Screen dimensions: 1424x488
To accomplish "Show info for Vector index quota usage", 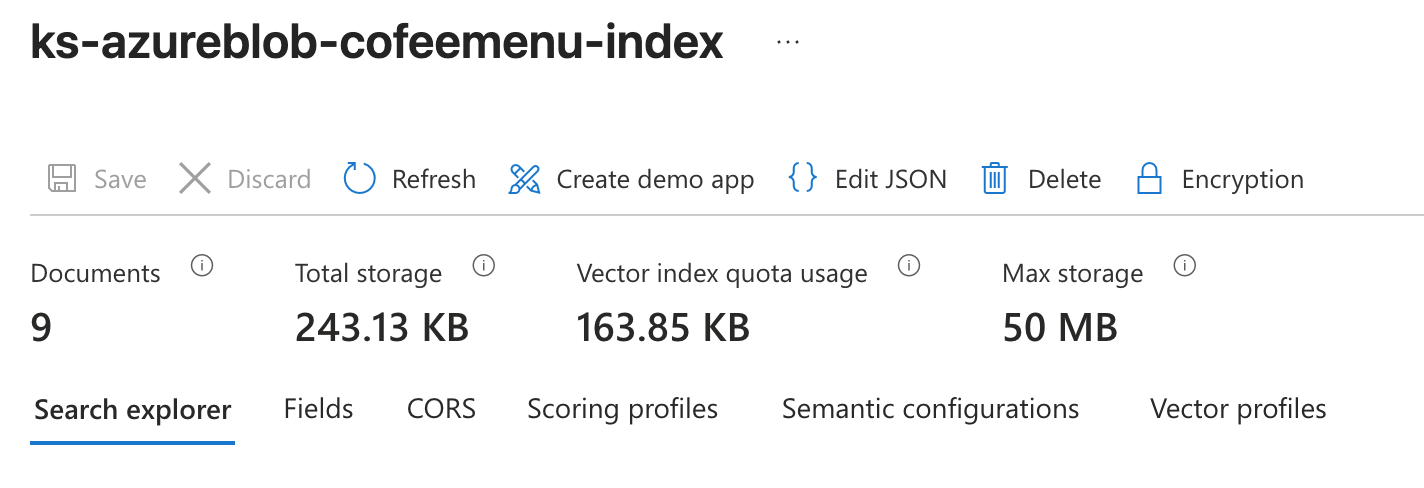I will tap(909, 266).
